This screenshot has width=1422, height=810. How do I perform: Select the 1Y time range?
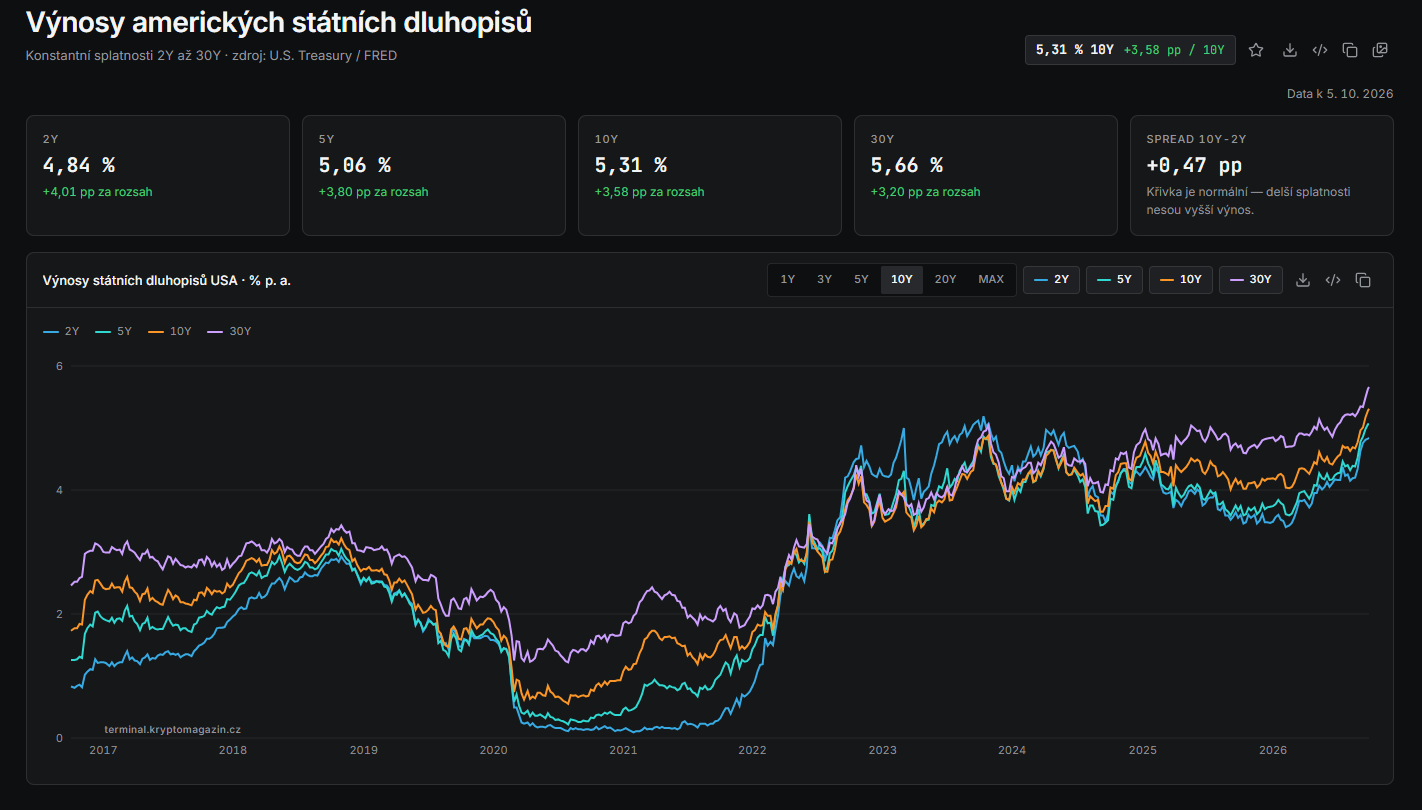788,280
